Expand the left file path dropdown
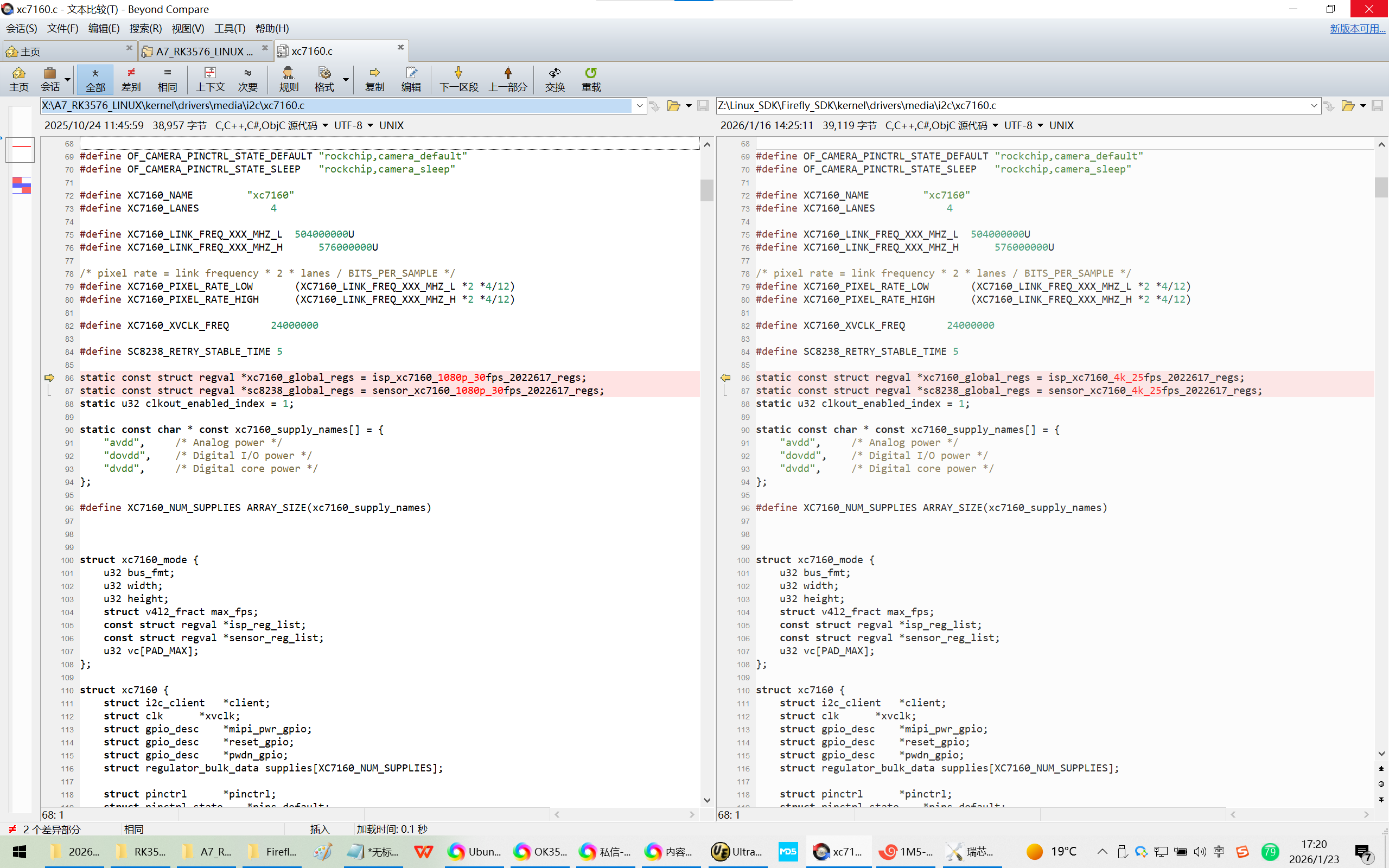This screenshot has width=1389, height=868. tap(639, 106)
